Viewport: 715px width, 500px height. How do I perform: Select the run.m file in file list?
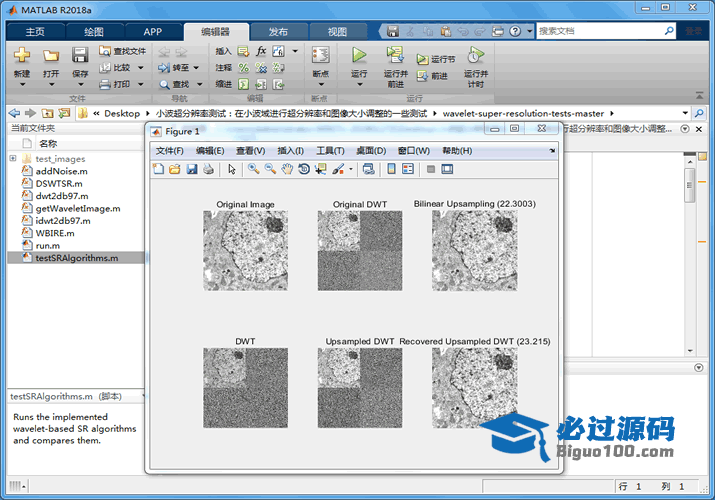tap(47, 245)
